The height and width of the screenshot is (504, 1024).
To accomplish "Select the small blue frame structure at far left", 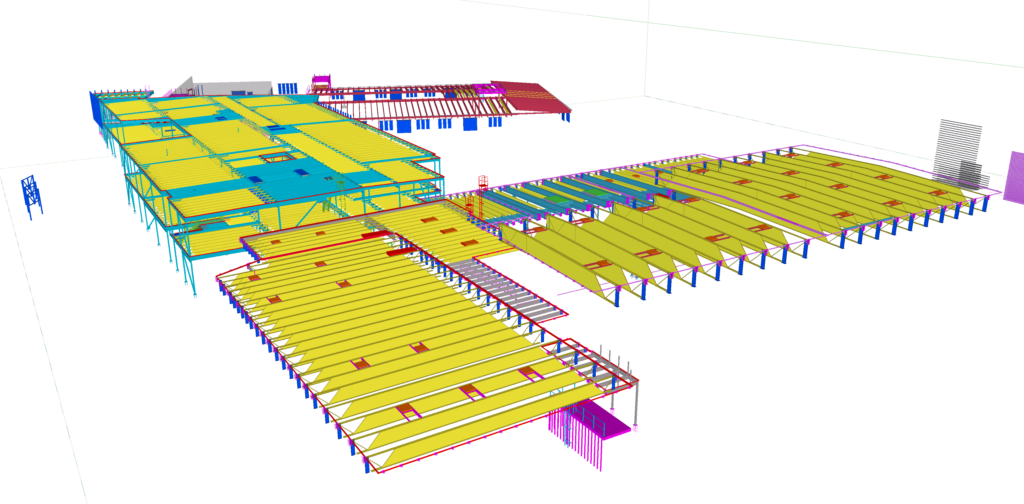I will coord(32,196).
